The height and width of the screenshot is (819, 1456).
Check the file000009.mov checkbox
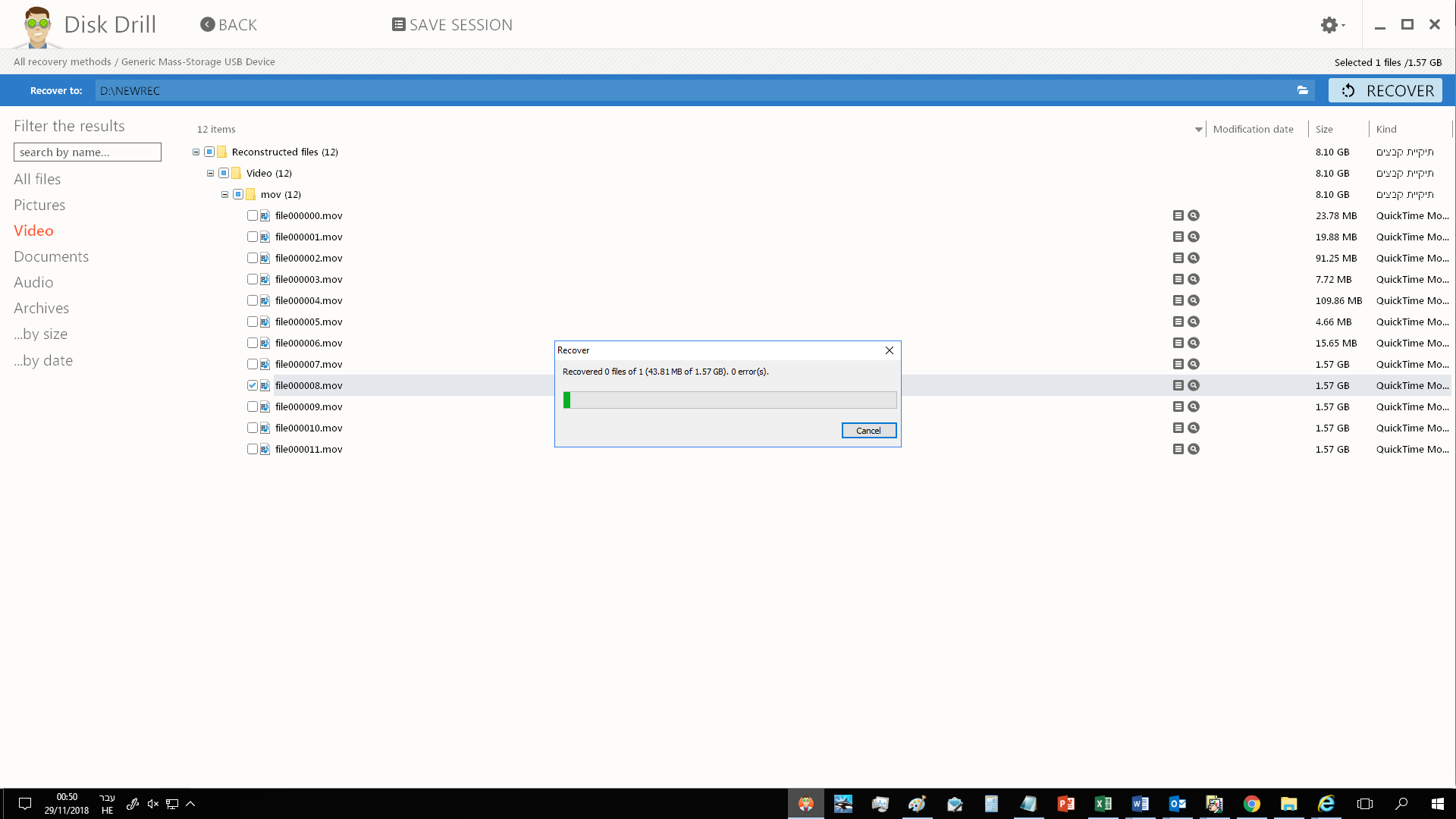pos(253,406)
